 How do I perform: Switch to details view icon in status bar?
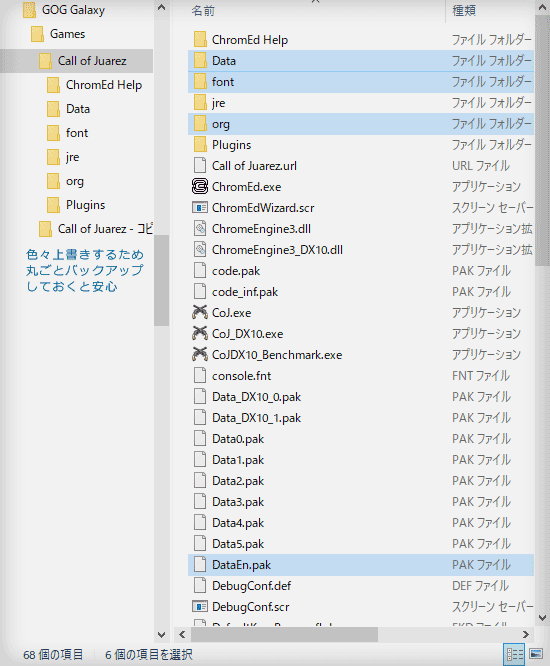[514, 654]
